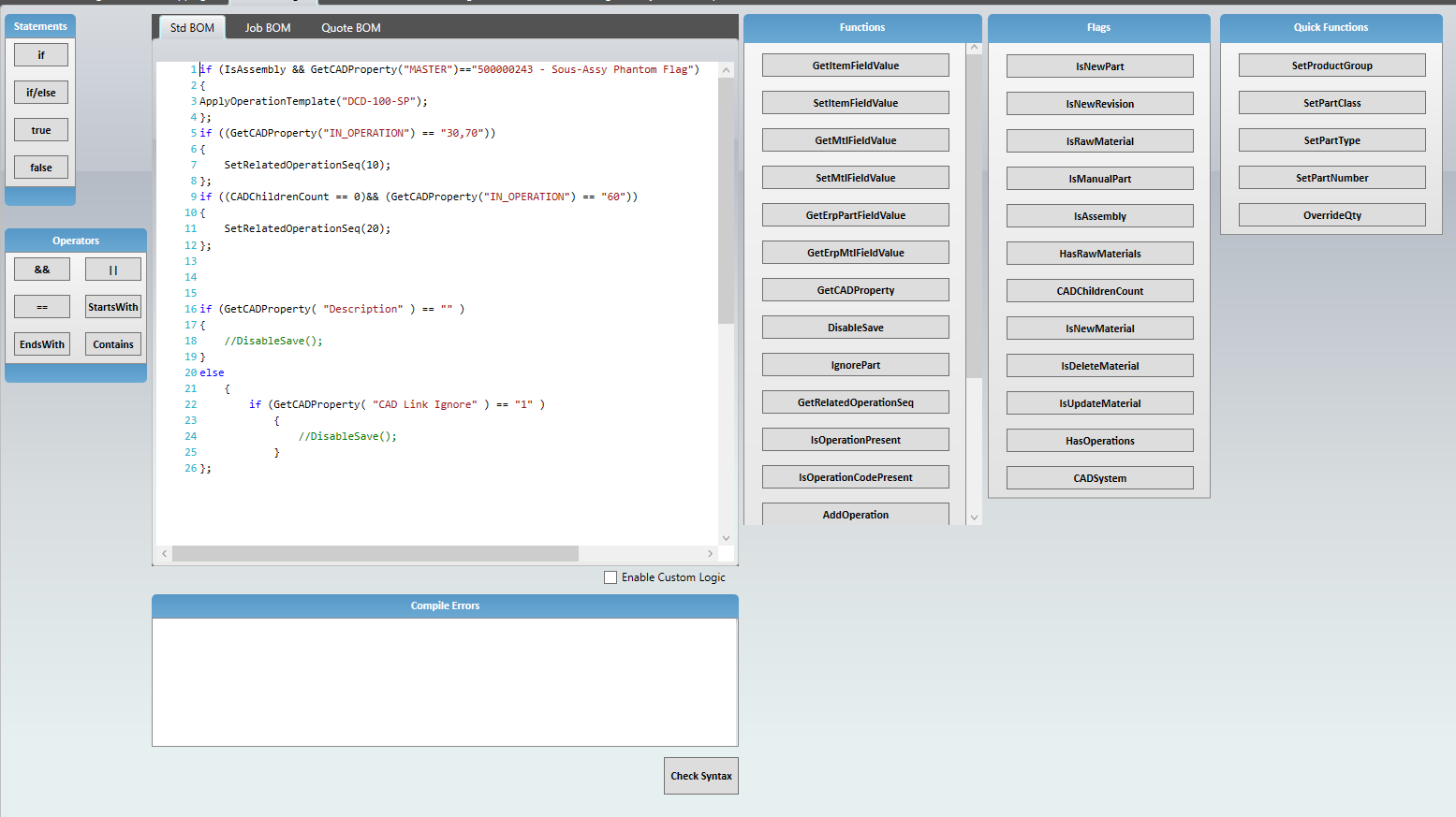Apply the SetProductGroup quick function
1456x817 pixels.
click(x=1331, y=65)
